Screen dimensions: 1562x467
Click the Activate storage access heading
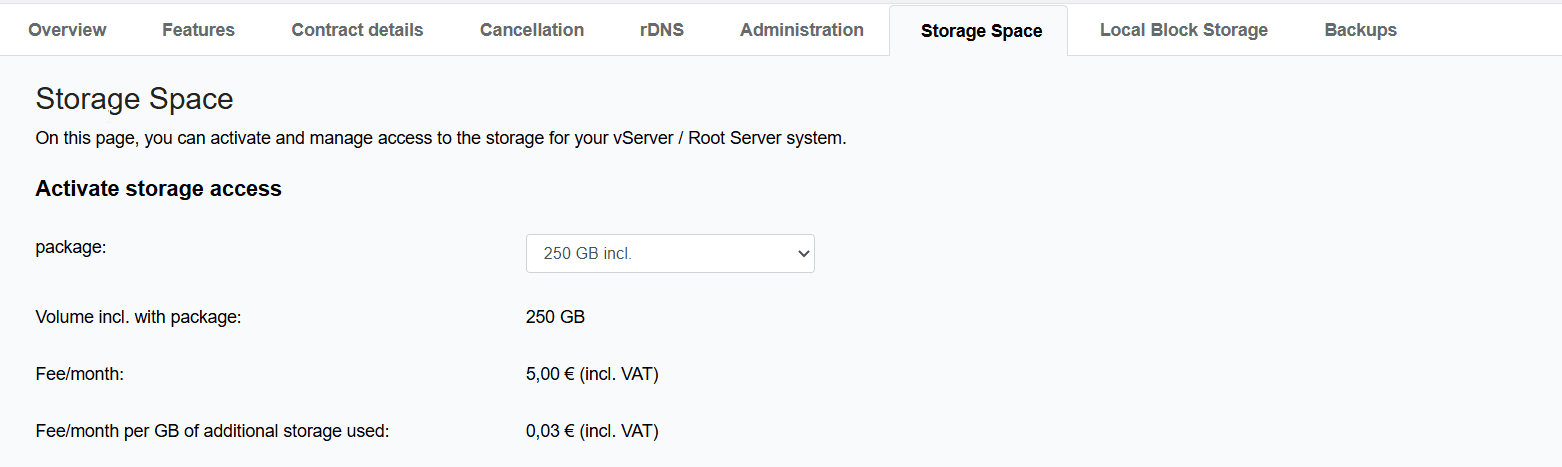[158, 189]
